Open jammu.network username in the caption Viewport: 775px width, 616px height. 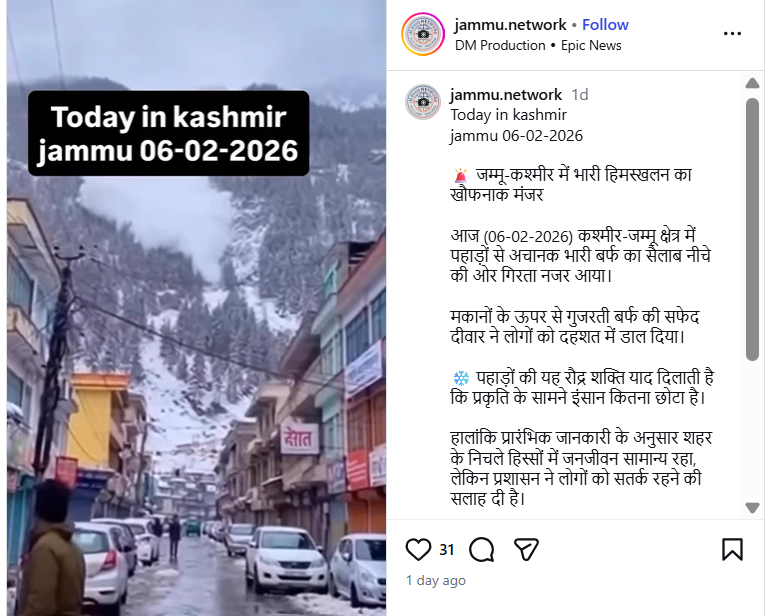click(506, 94)
